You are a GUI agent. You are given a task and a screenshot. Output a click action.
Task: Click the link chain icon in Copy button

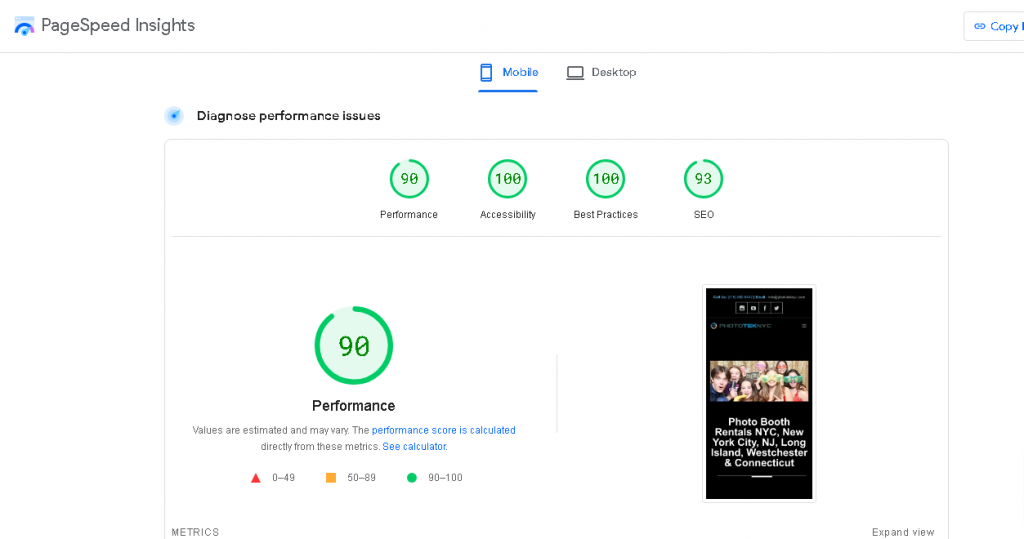tap(980, 26)
